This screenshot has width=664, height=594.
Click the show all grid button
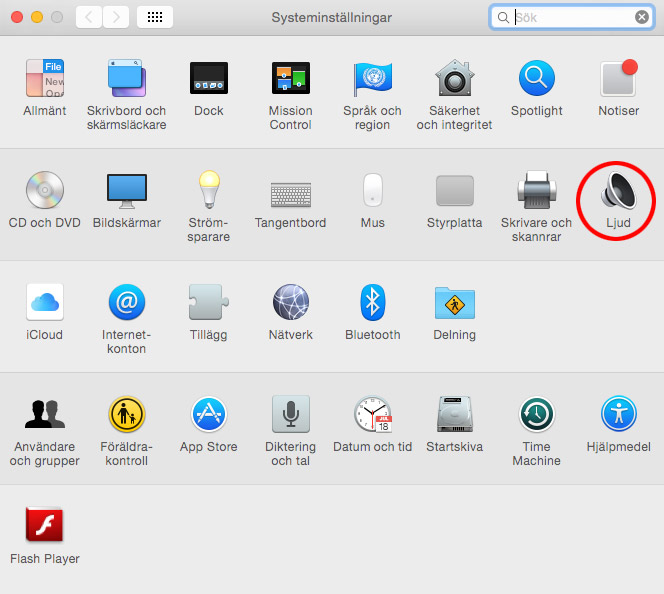155,17
